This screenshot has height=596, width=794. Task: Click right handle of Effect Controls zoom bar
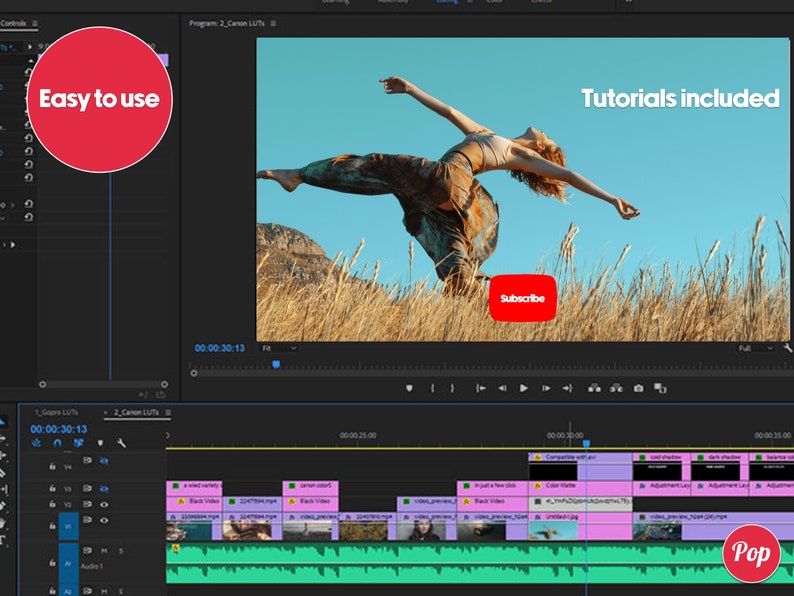(165, 384)
